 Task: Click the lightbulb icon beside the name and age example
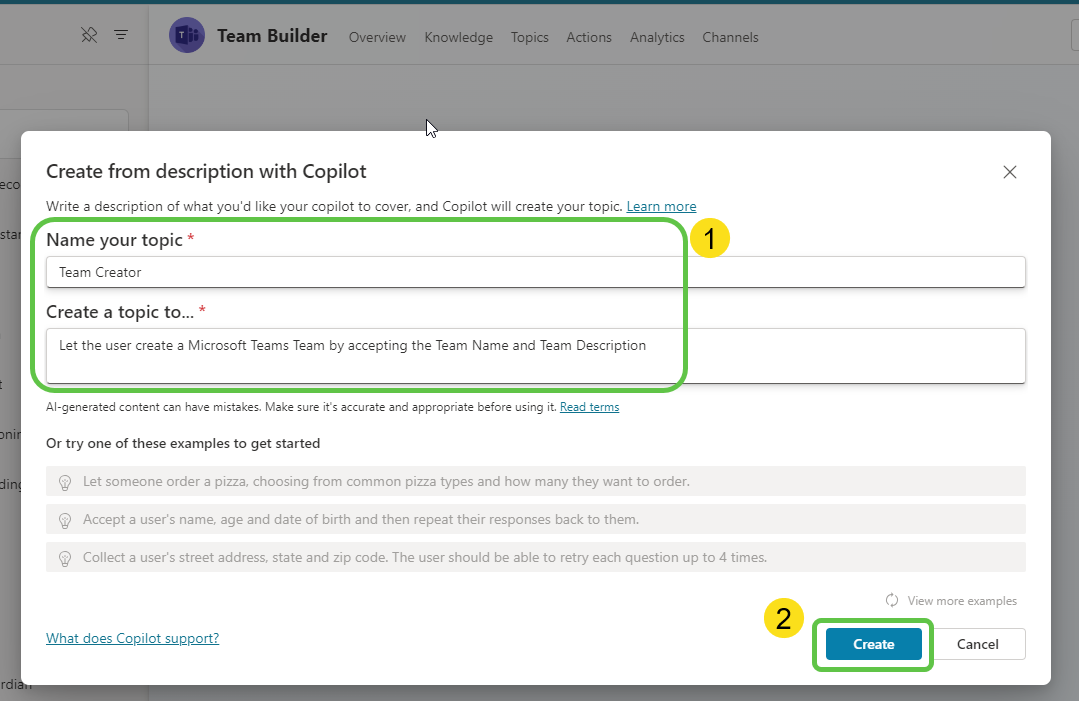click(x=65, y=519)
